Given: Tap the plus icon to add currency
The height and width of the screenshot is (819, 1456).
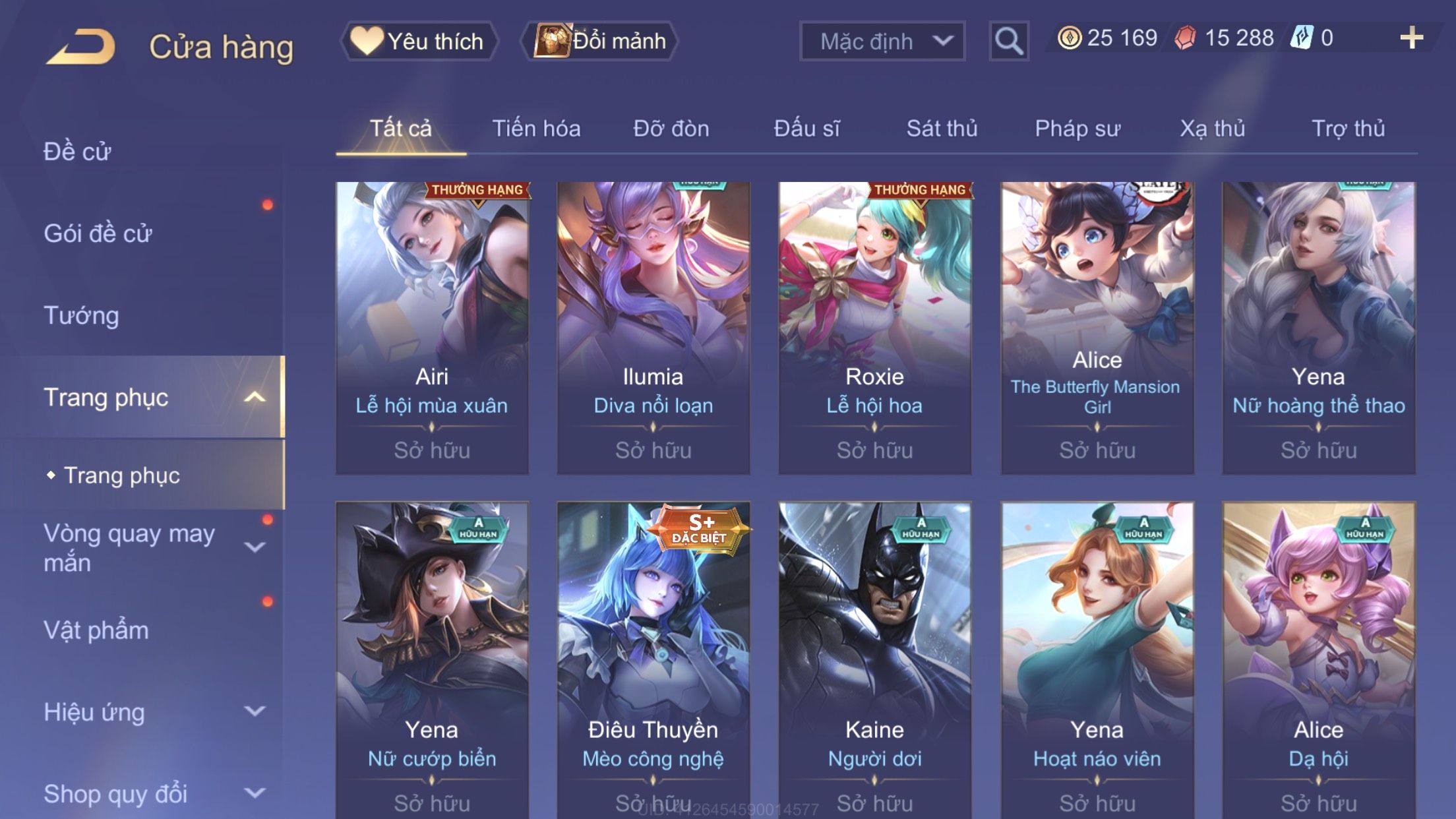Looking at the screenshot, I should point(1411,38).
